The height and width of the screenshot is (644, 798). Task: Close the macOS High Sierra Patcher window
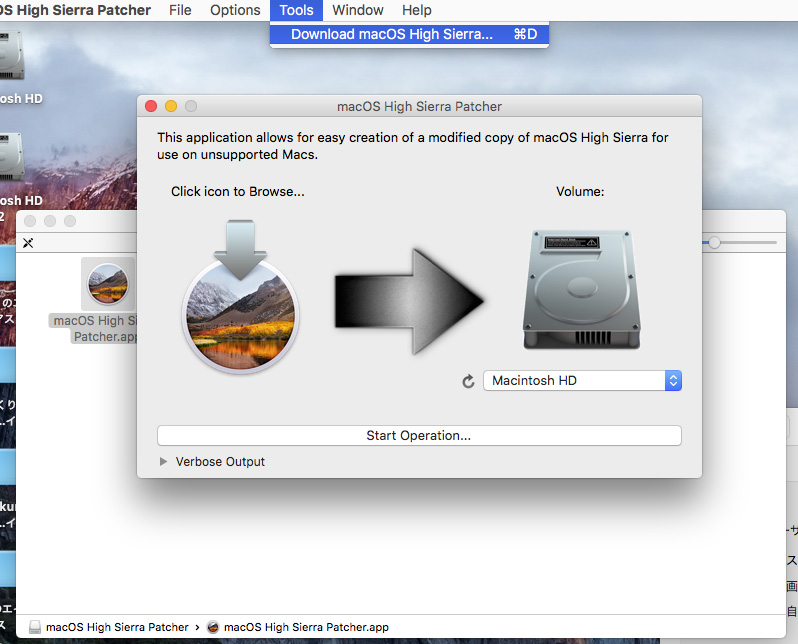151,106
